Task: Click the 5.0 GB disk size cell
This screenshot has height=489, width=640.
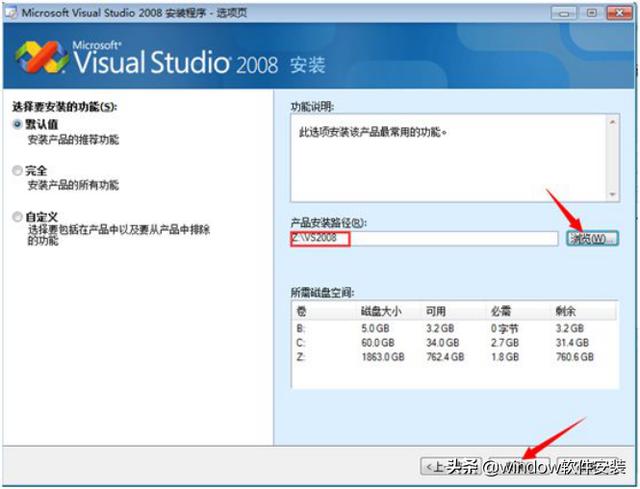Action: [x=375, y=329]
